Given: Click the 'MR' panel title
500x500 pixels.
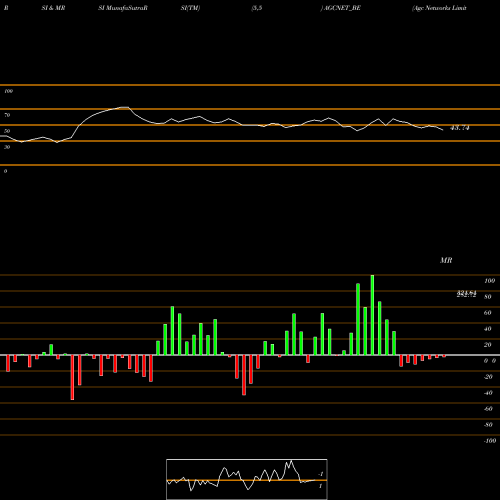Looking at the screenshot, I should click(446, 260).
